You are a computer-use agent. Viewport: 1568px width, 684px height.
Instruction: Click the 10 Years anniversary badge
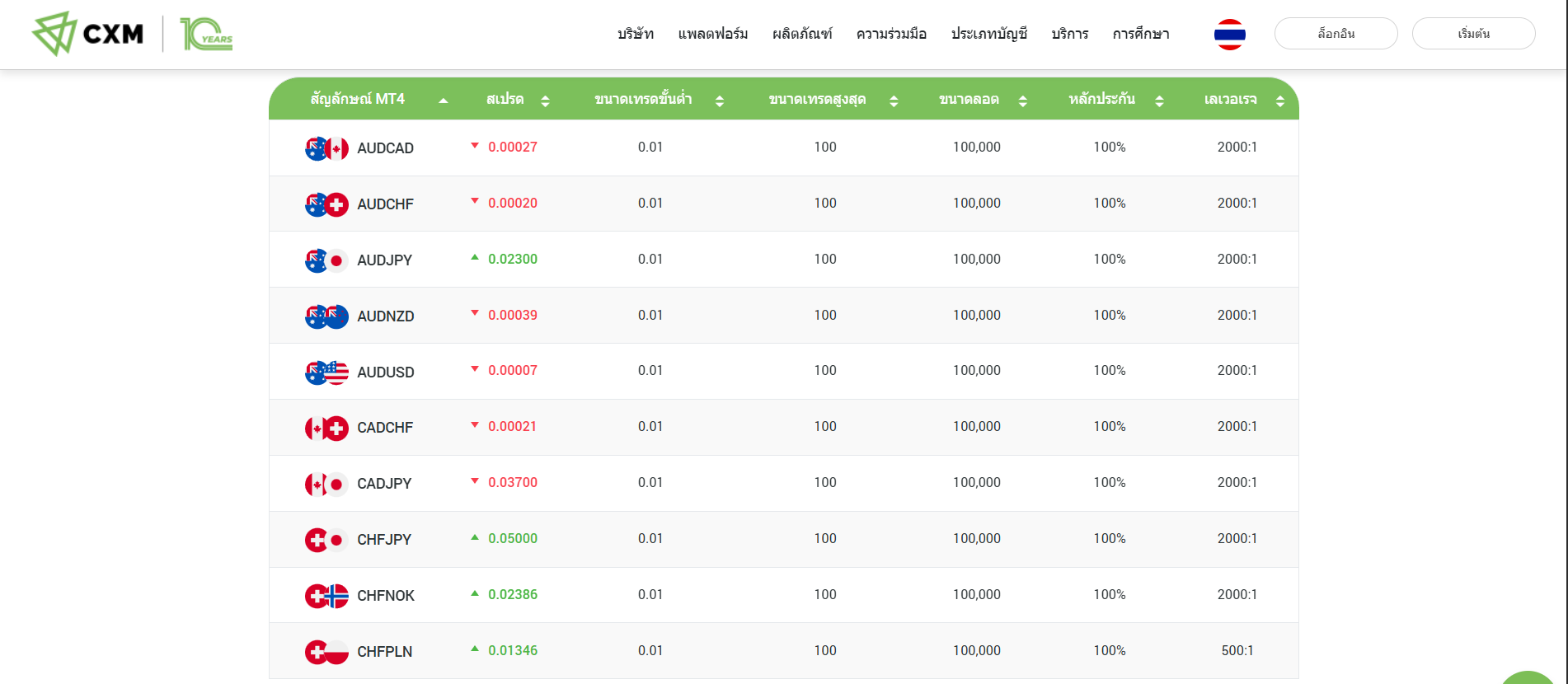[206, 34]
